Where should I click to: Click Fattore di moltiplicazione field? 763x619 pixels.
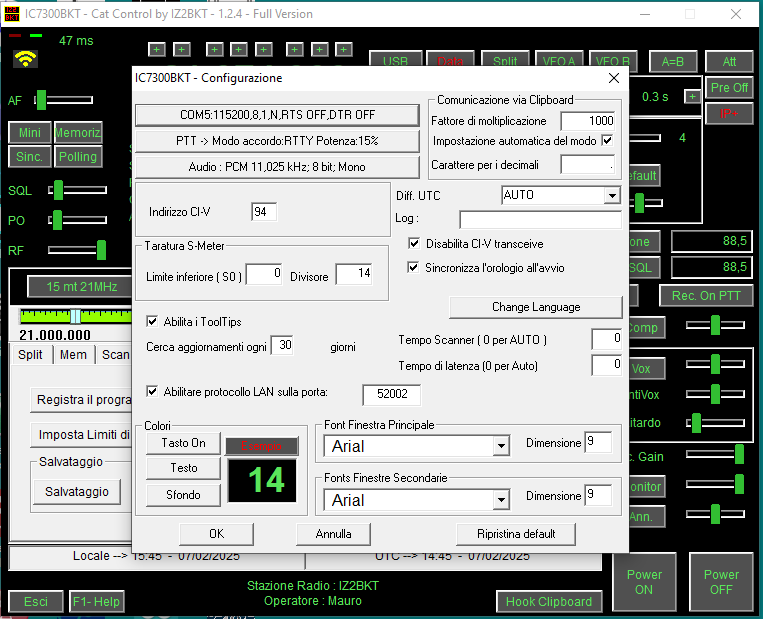(x=587, y=121)
